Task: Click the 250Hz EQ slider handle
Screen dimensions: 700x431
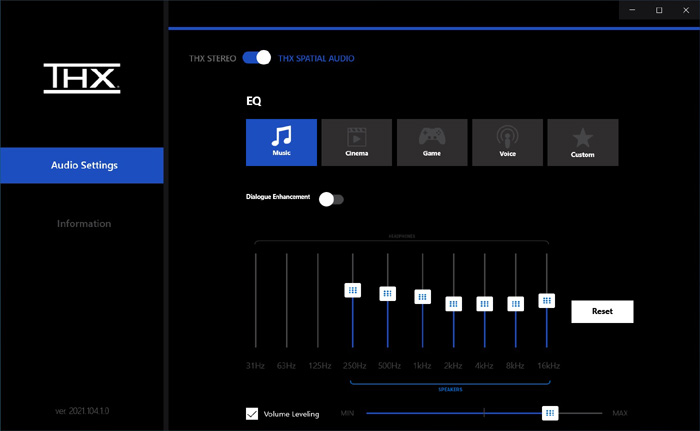Action: (x=352, y=290)
